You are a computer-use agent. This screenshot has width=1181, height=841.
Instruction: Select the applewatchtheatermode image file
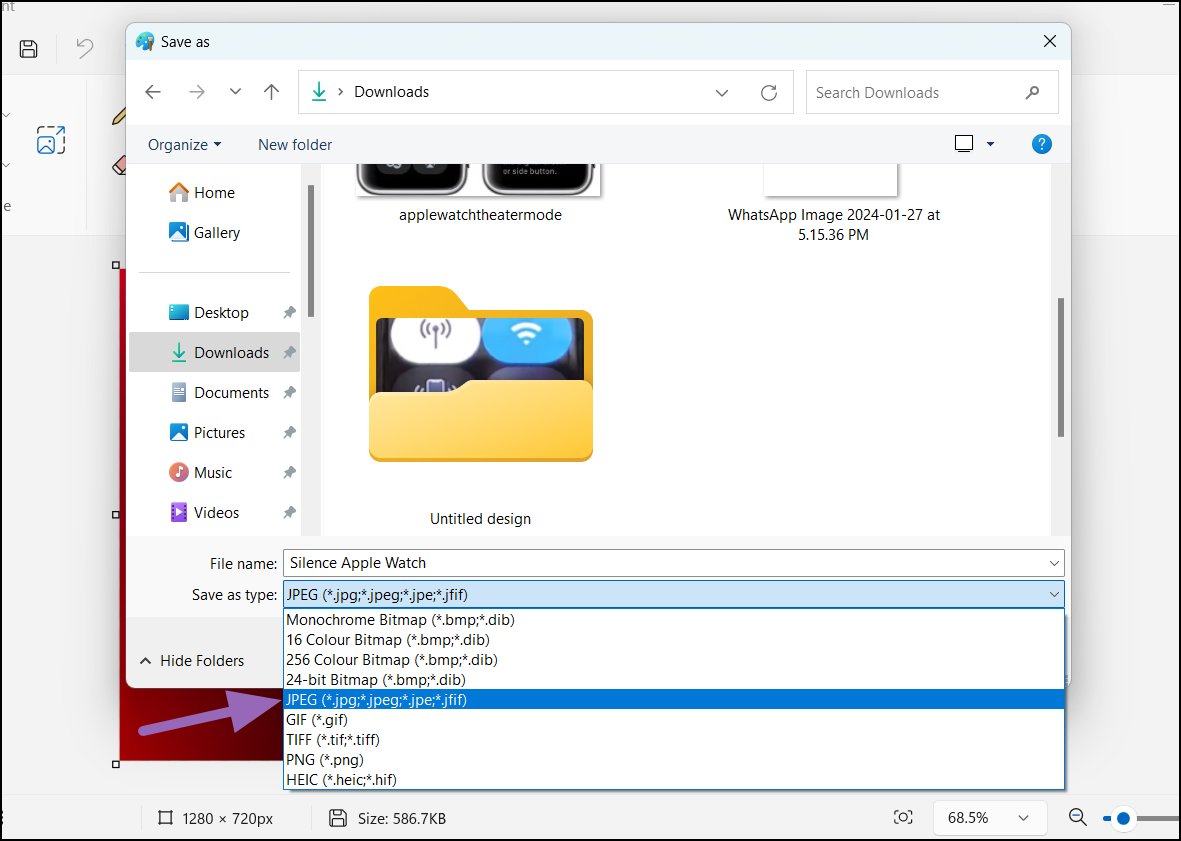pyautogui.click(x=480, y=193)
